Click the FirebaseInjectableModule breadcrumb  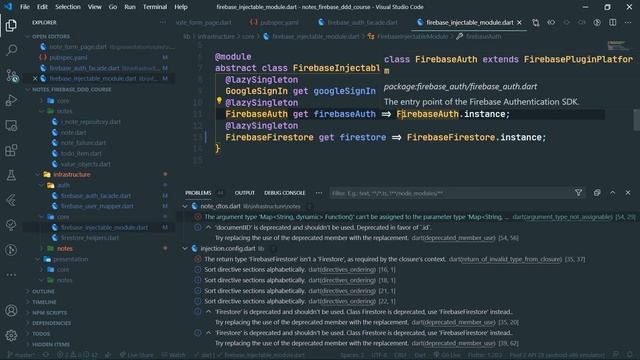[412, 36]
